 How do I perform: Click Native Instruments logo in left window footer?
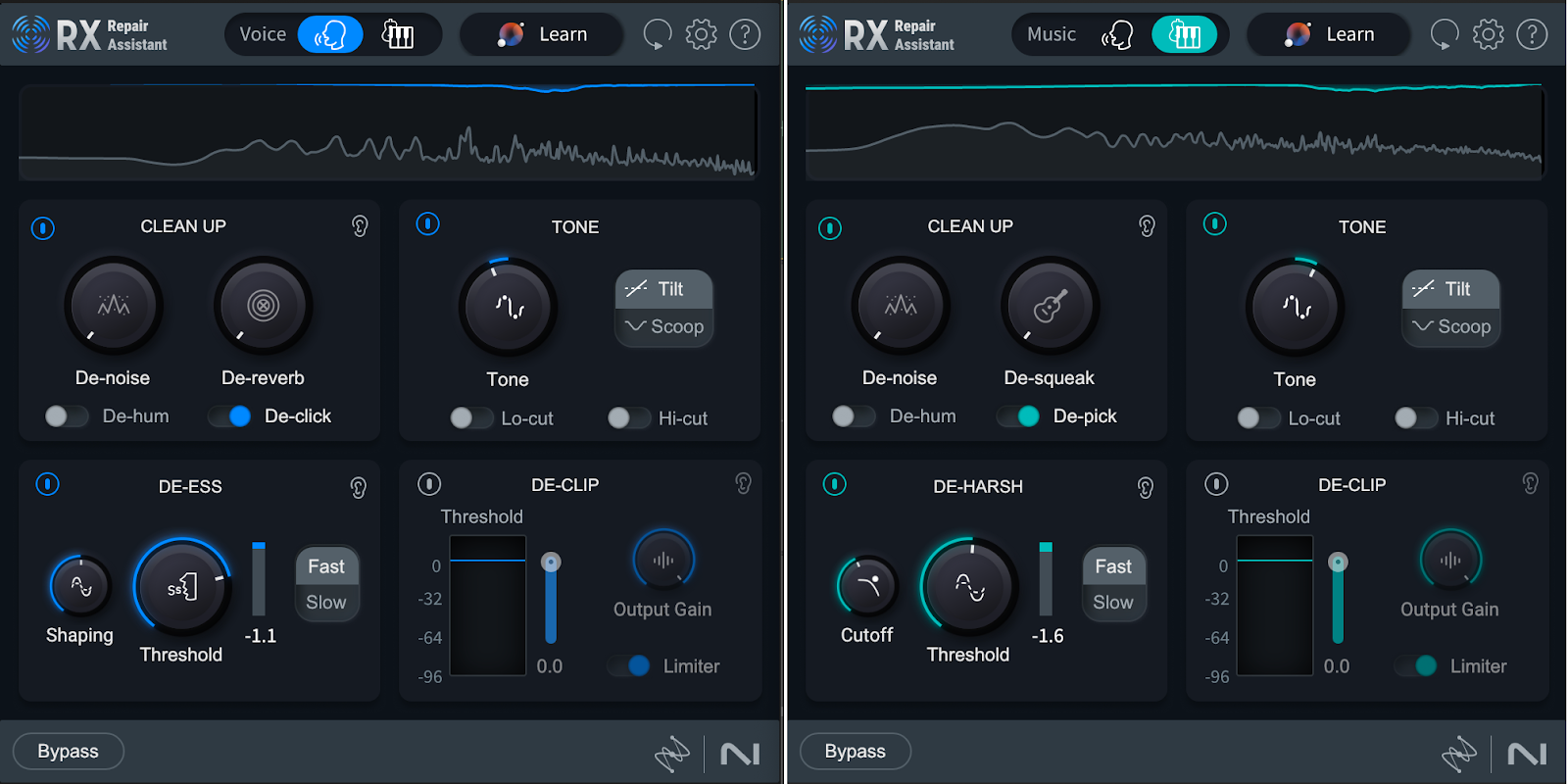coord(740,754)
